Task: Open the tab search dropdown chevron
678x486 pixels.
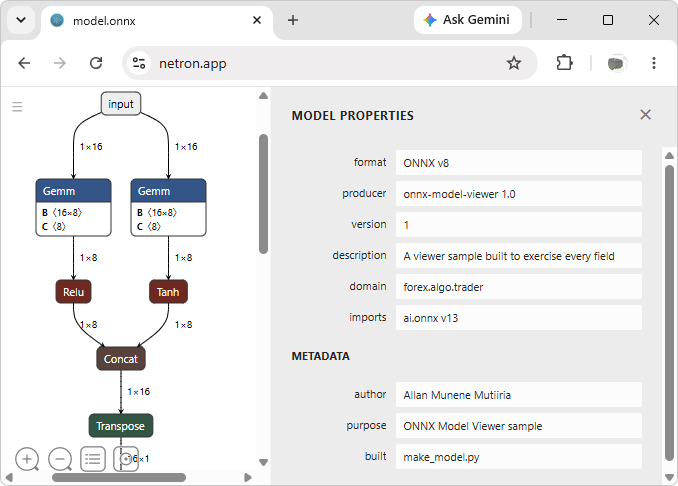Action: [21, 20]
